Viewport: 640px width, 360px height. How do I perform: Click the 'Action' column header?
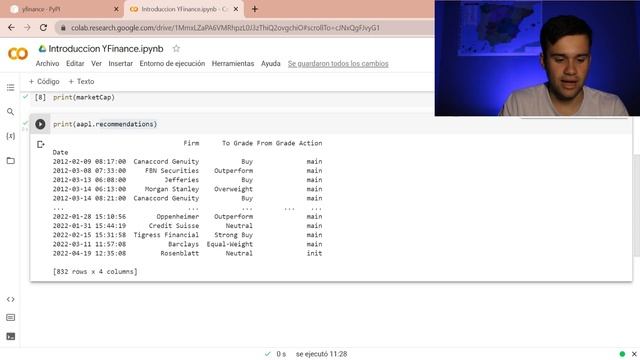click(311, 143)
